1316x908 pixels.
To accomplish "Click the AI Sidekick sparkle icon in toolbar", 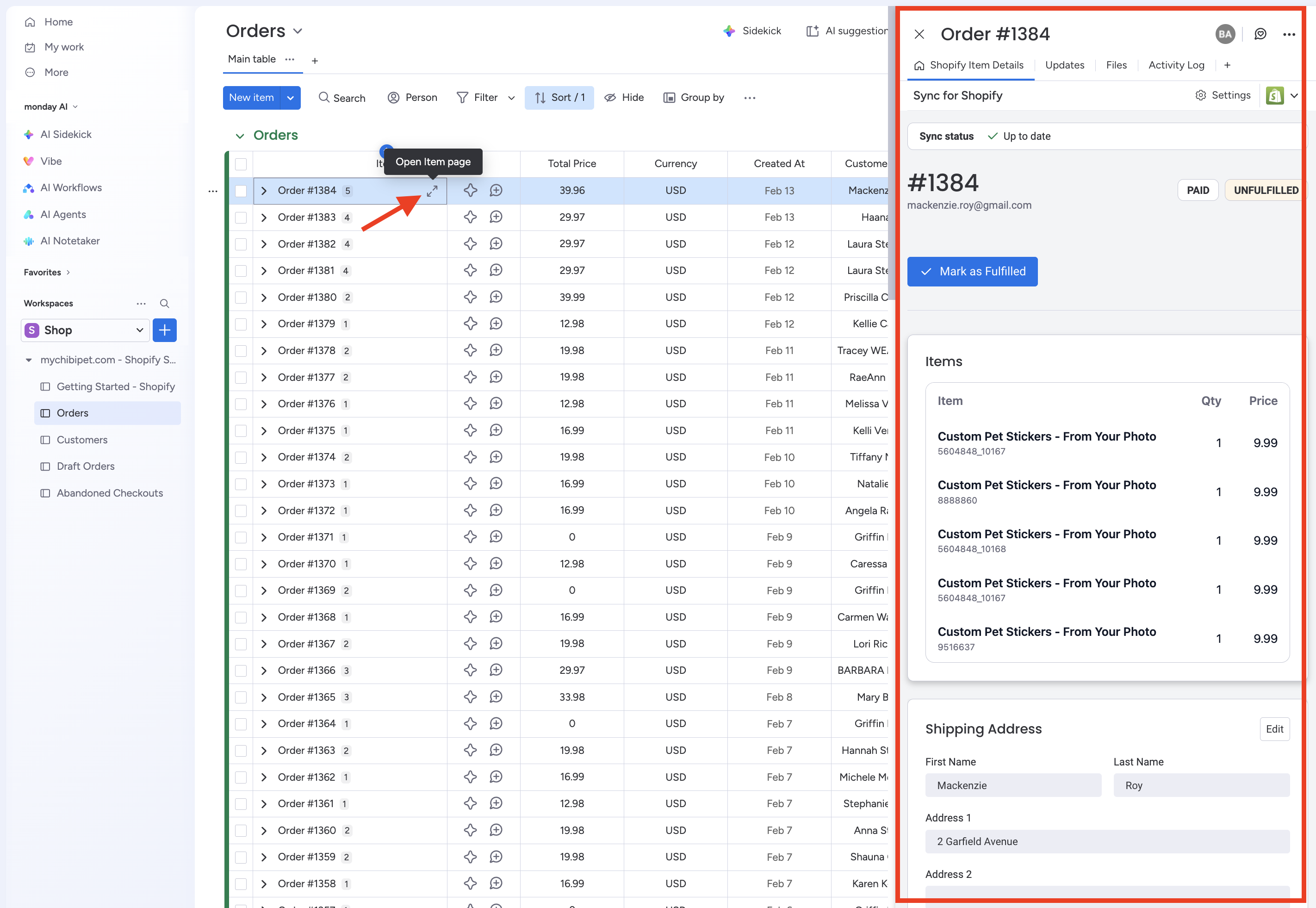I will [x=729, y=31].
